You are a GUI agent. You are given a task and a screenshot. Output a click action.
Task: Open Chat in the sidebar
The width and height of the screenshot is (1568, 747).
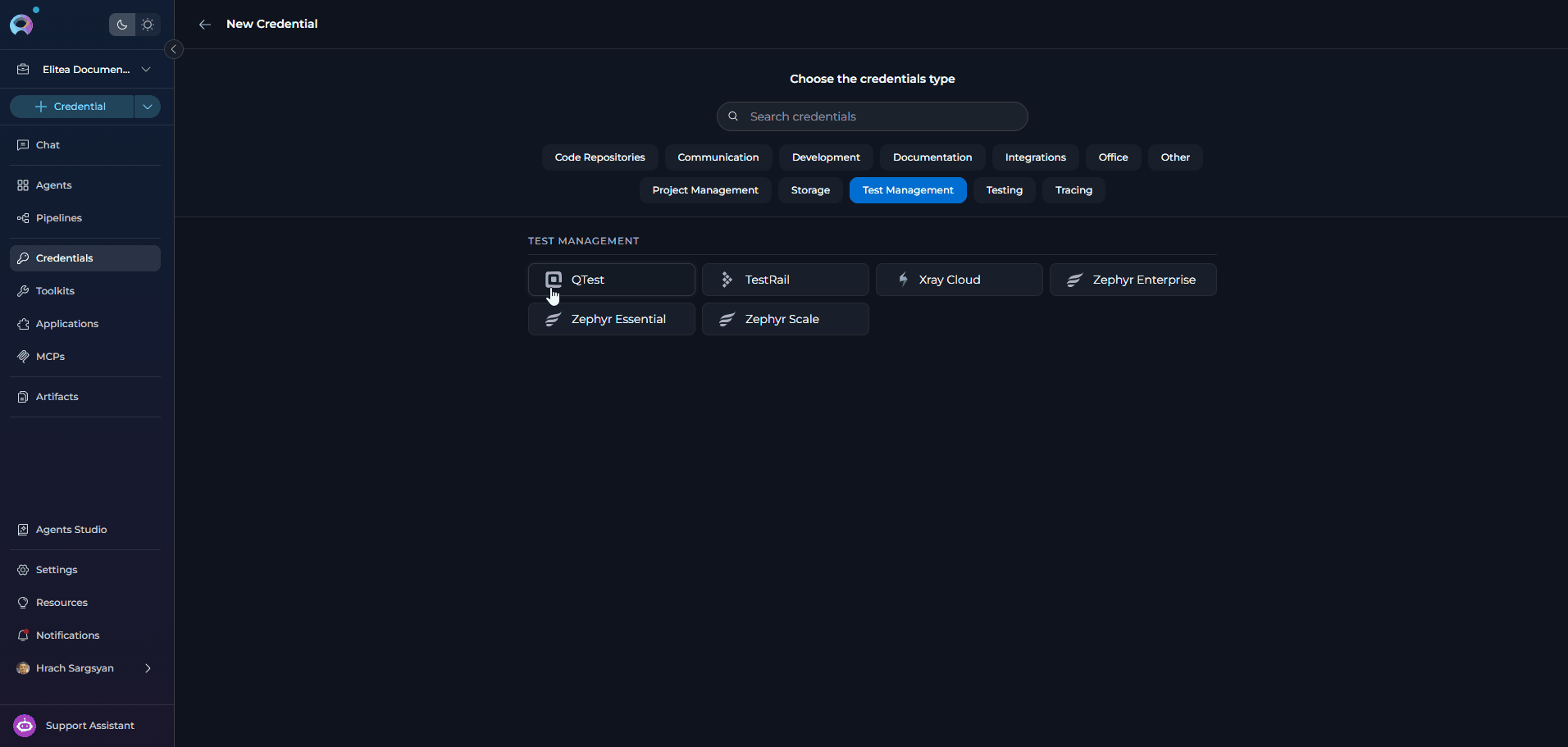(85, 145)
